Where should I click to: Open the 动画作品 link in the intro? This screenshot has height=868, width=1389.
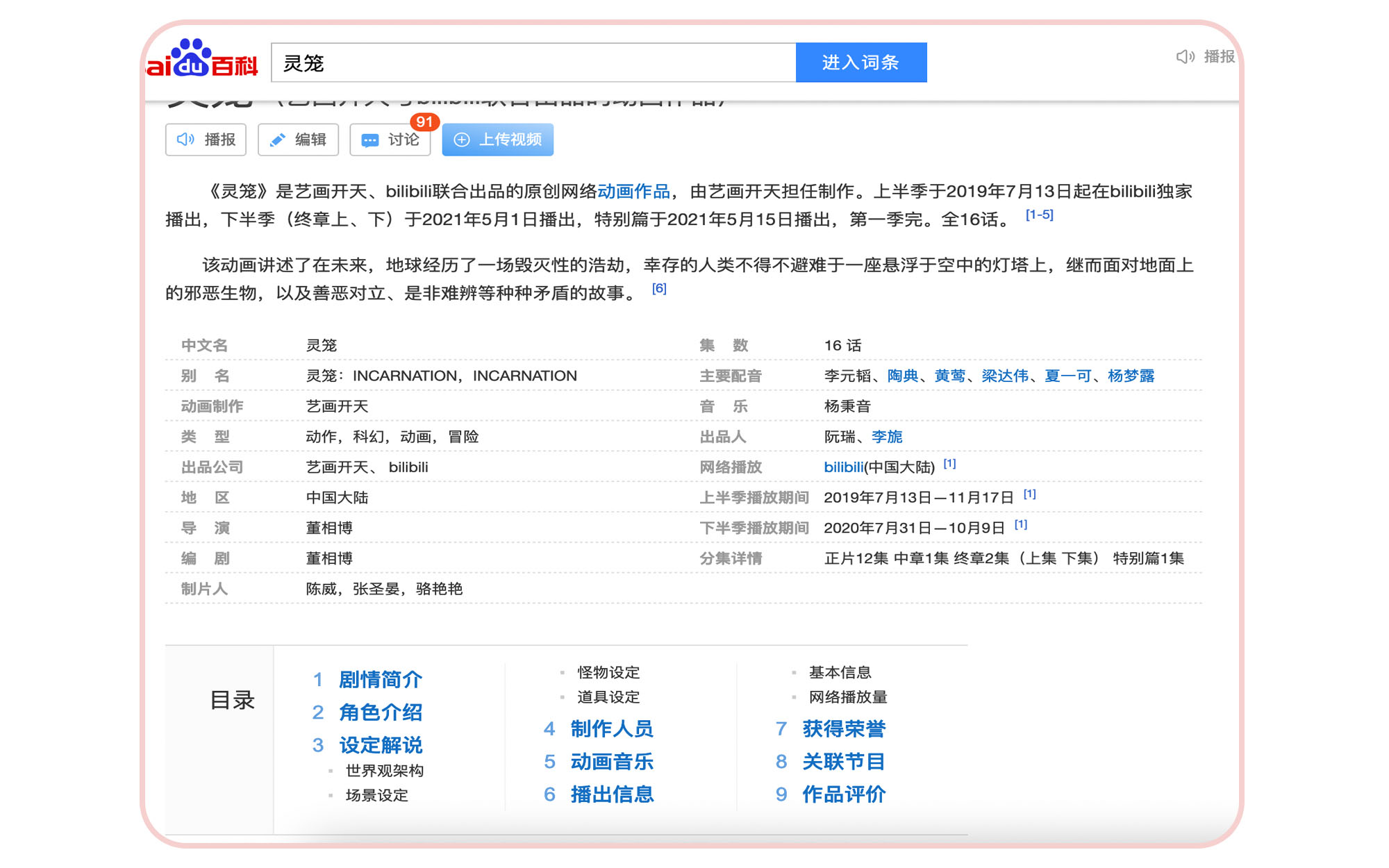click(x=633, y=191)
